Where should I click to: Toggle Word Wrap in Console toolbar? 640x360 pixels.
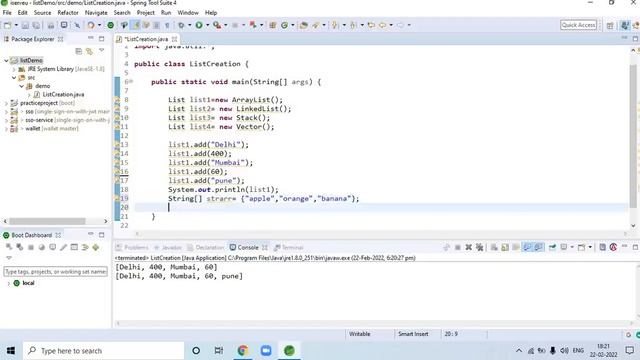[x=516, y=247]
